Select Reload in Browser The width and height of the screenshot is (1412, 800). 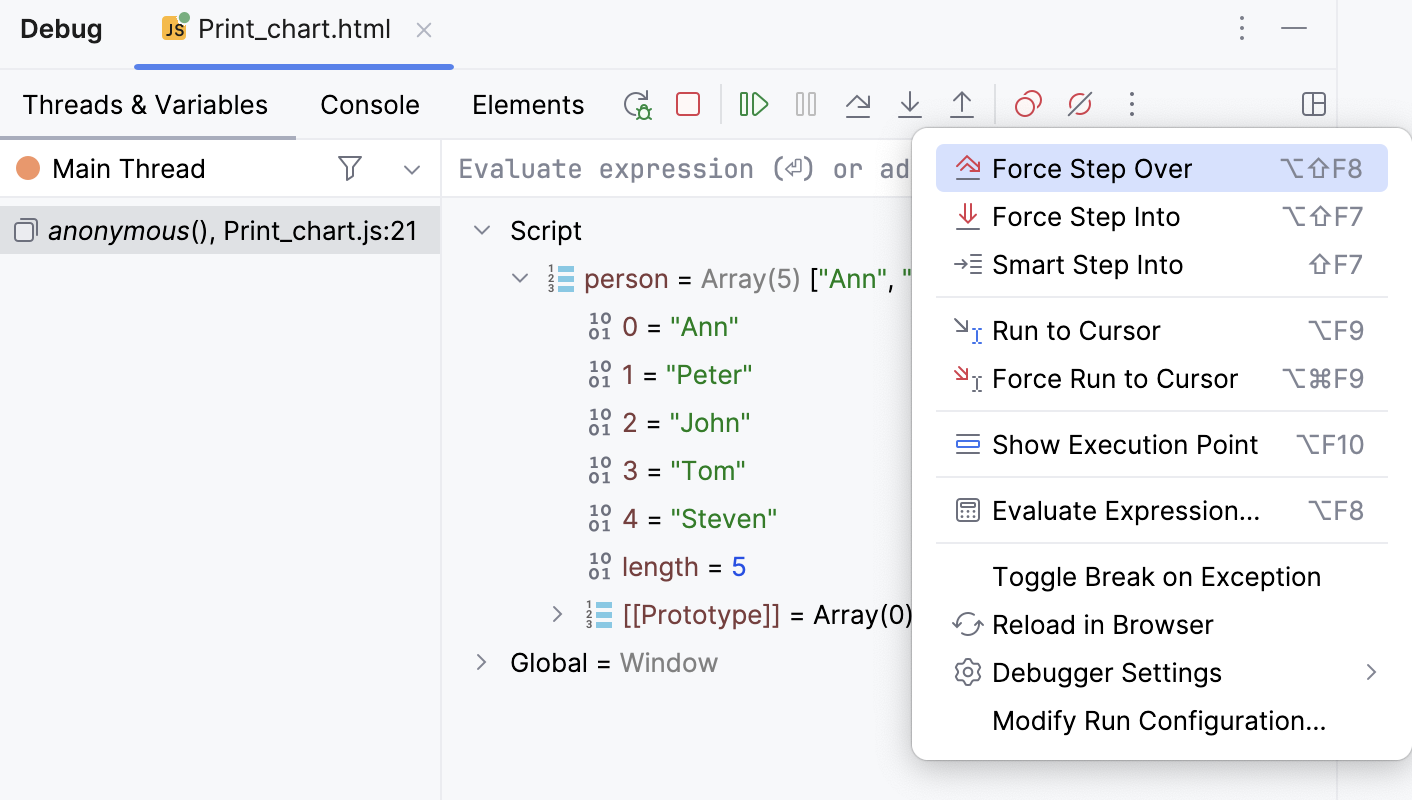click(1102, 624)
